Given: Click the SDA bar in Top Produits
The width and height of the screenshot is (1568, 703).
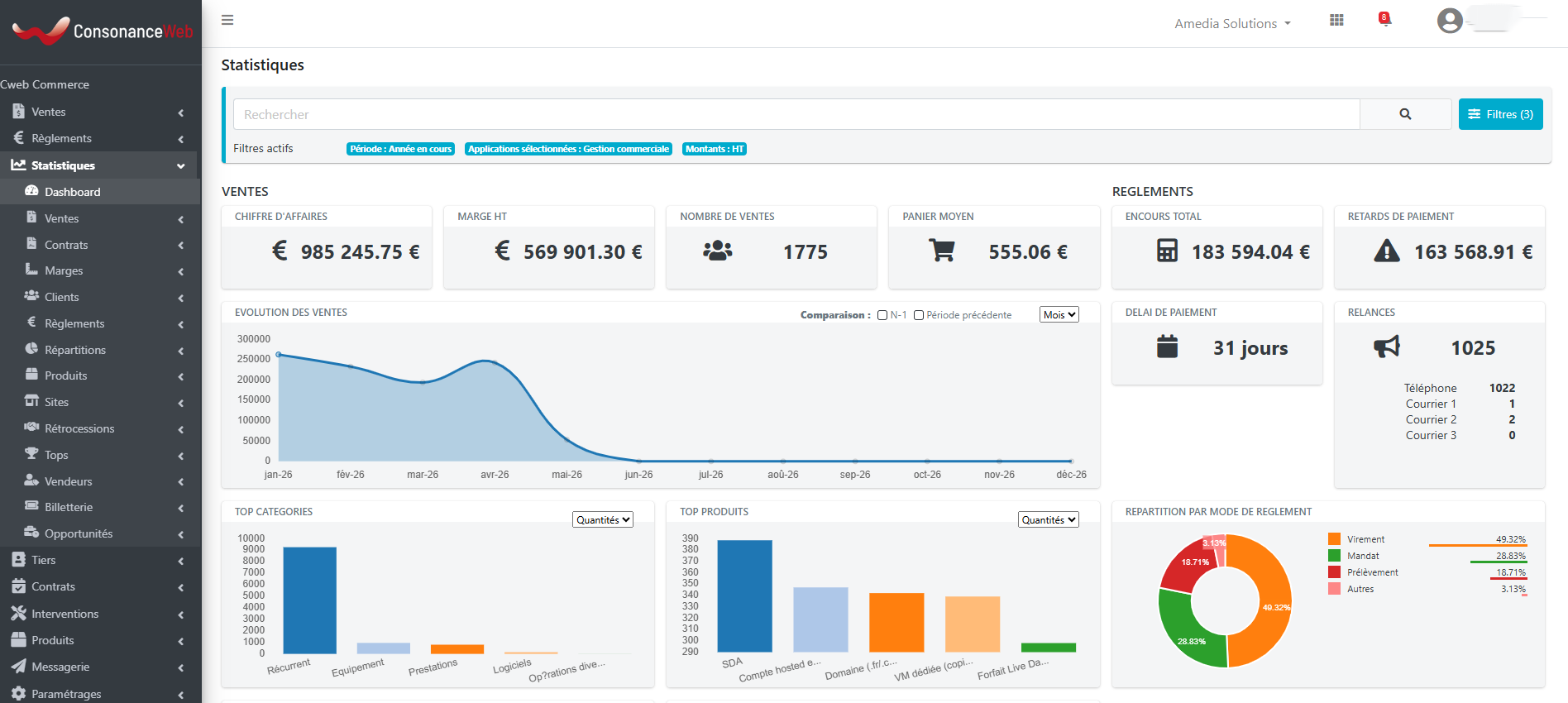Looking at the screenshot, I should 744,595.
